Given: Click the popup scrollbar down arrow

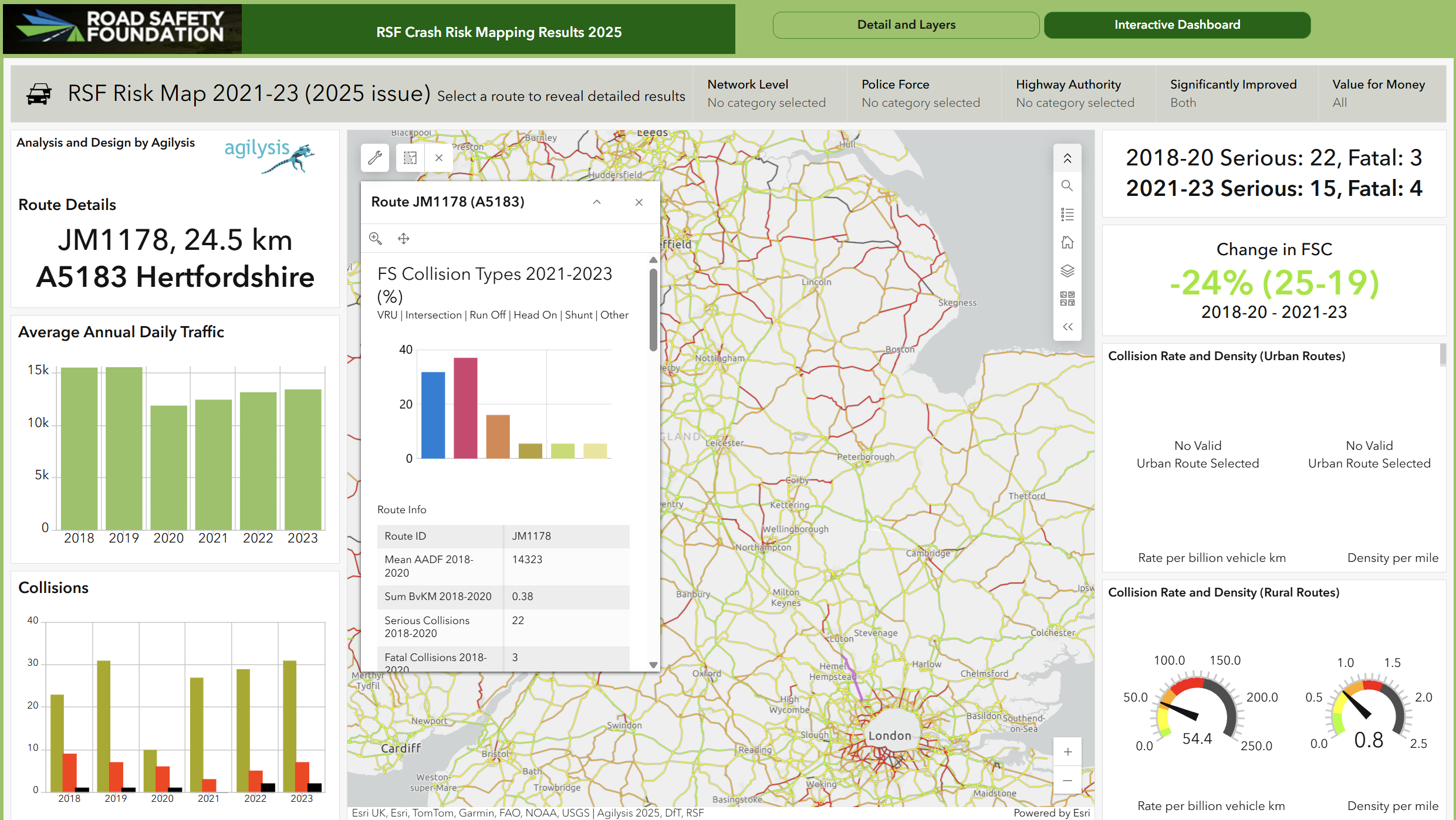Looking at the screenshot, I should [653, 665].
